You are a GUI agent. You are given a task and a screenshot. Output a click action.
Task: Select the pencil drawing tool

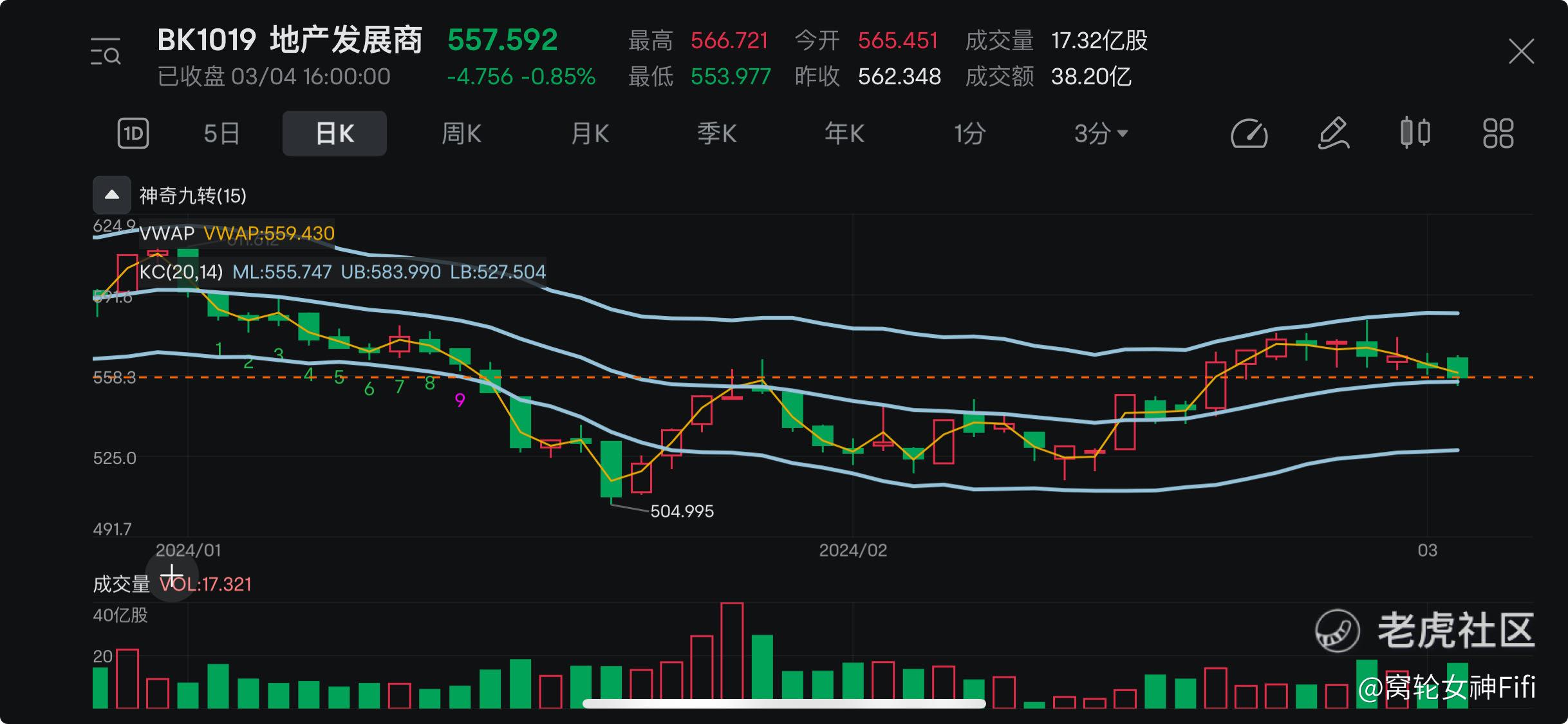click(1333, 134)
